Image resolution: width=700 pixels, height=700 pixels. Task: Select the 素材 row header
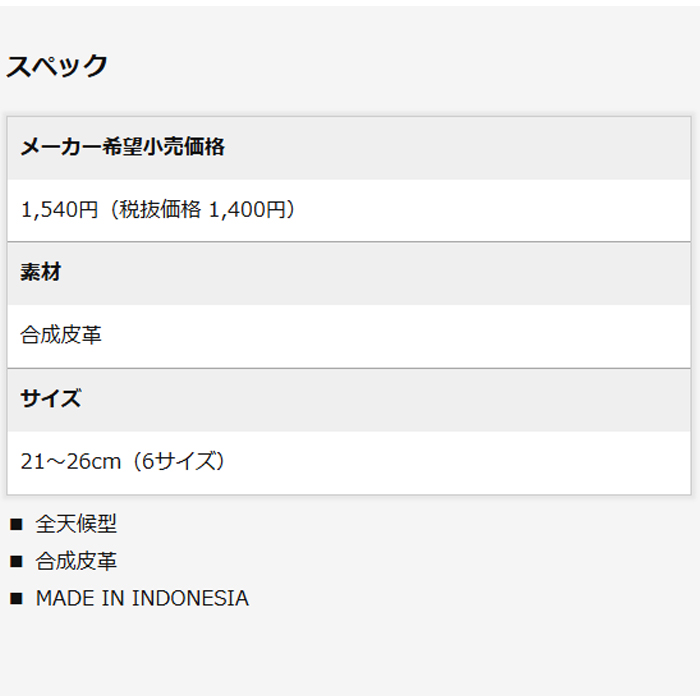click(x=41, y=272)
